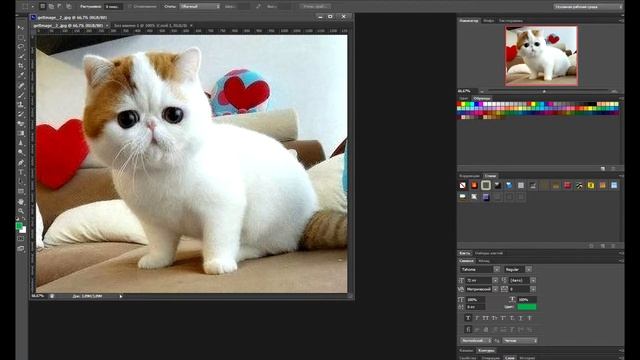Open the Метрический kerning dropdown

point(495,289)
